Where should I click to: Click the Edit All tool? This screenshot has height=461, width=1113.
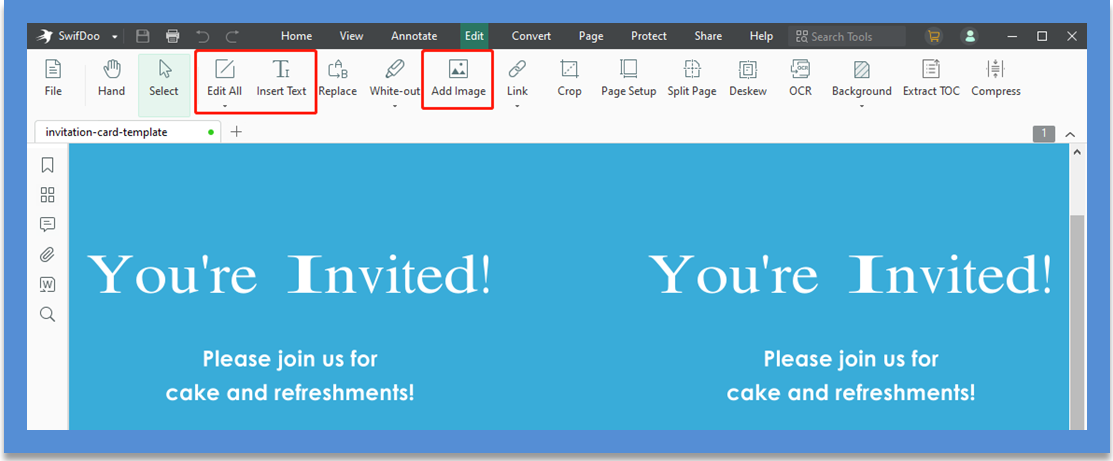224,78
